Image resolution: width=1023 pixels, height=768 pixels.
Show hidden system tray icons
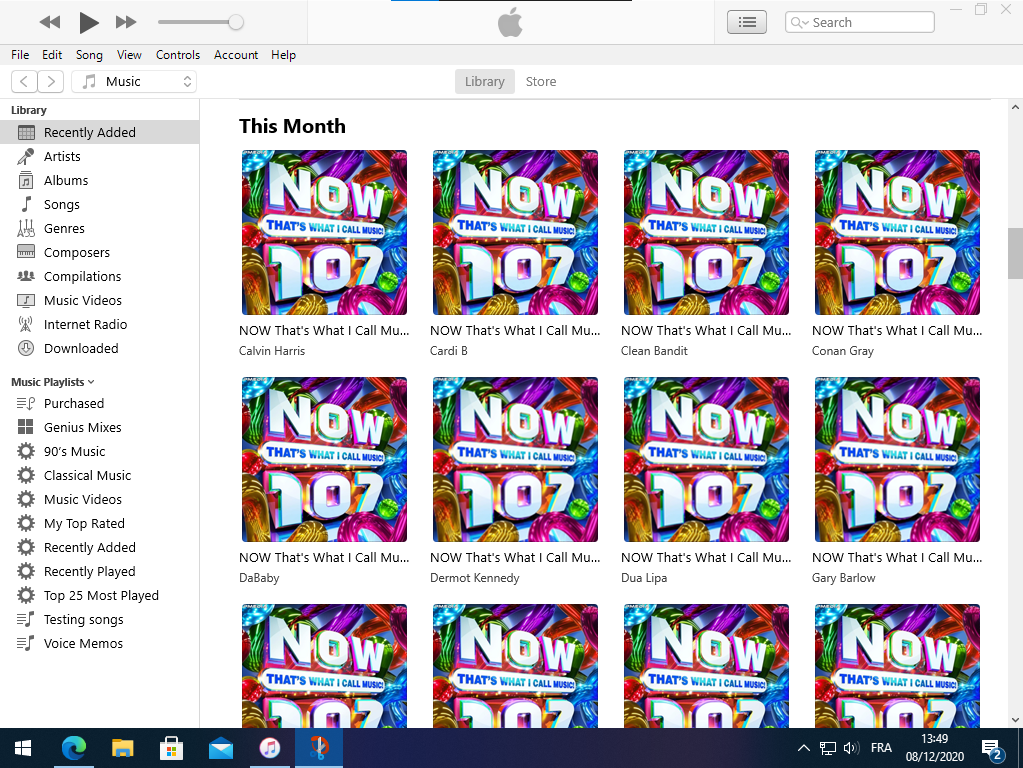tap(804, 748)
